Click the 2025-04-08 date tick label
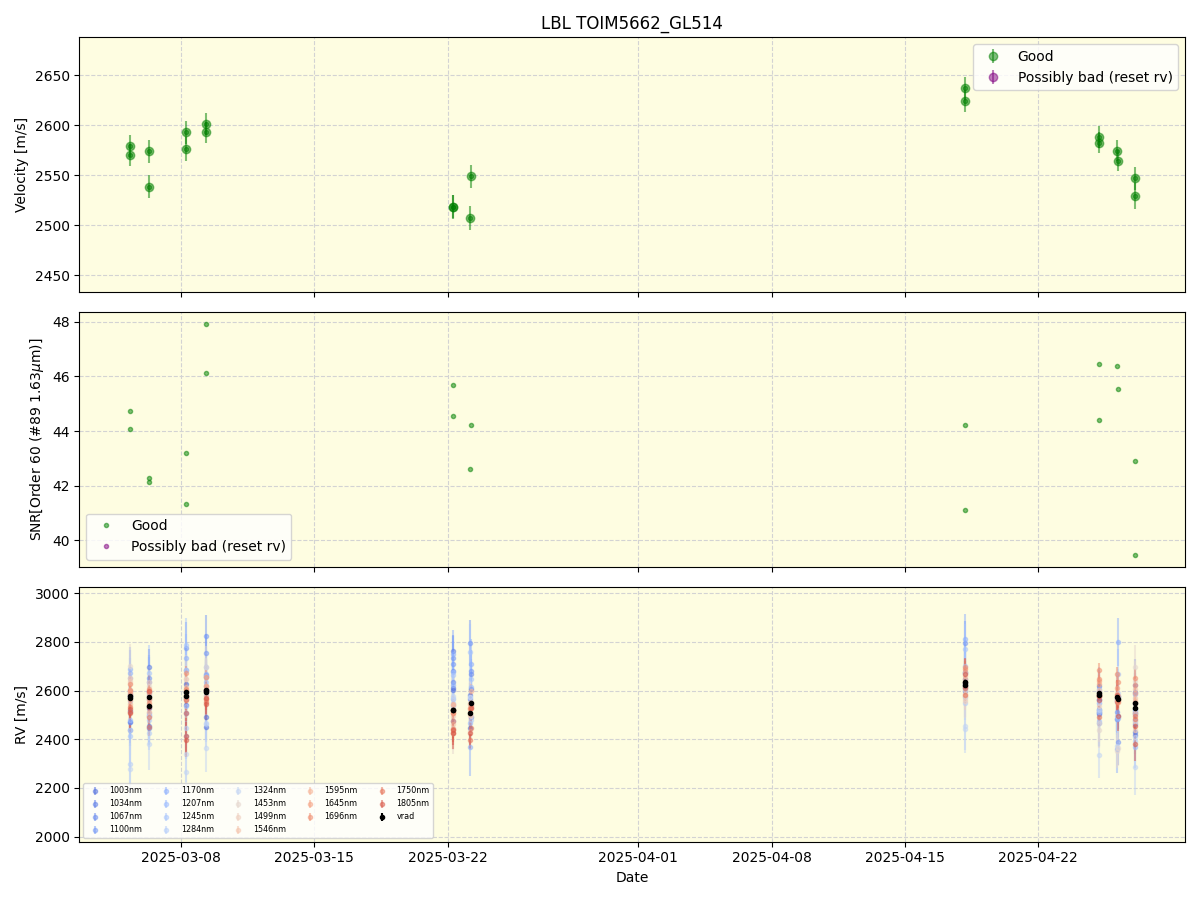 coord(772,857)
